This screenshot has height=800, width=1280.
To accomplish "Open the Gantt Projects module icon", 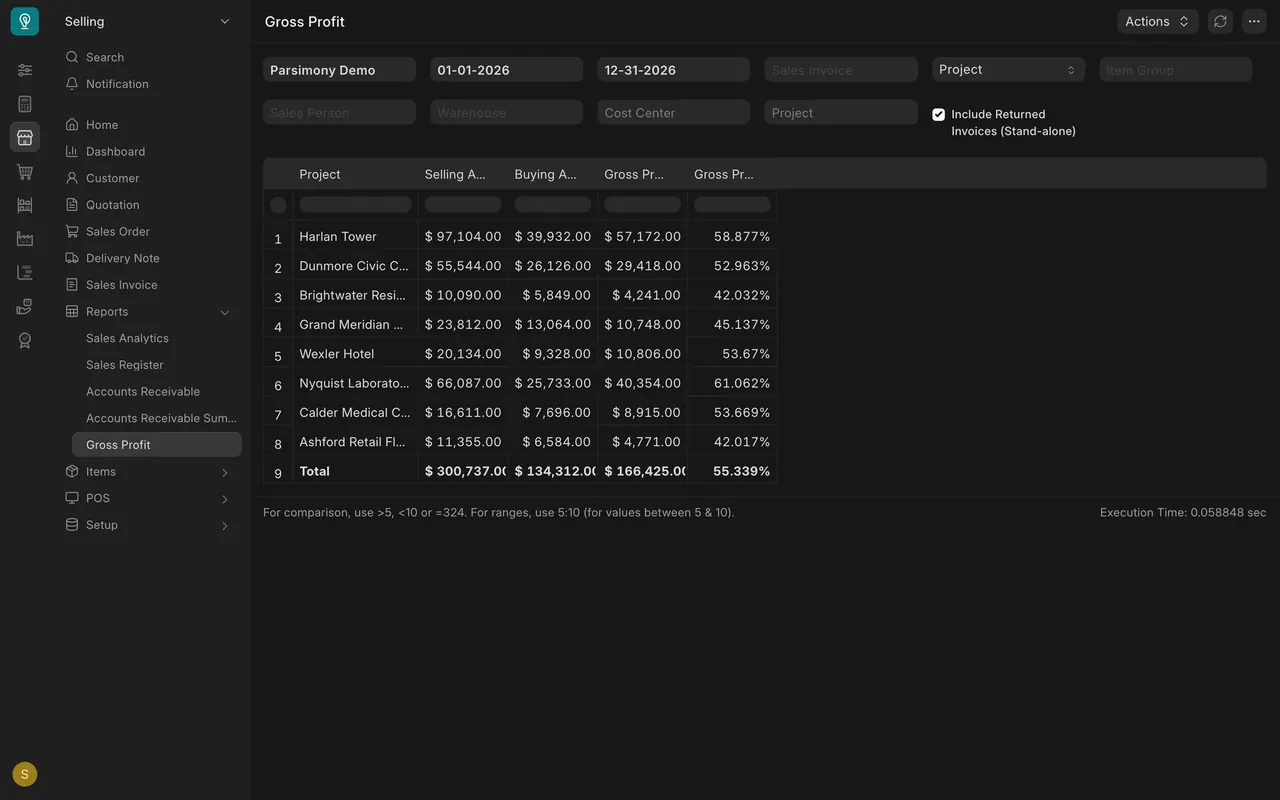I will click(25, 273).
